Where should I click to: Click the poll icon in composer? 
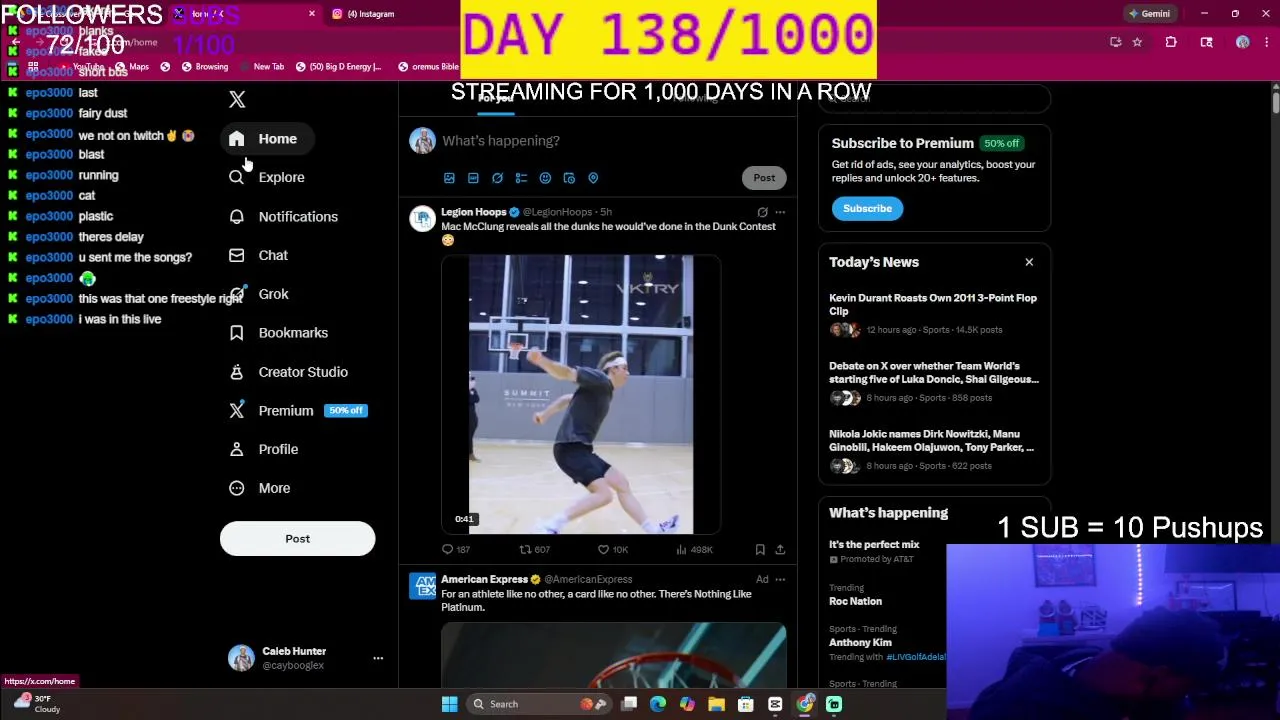[x=521, y=178]
